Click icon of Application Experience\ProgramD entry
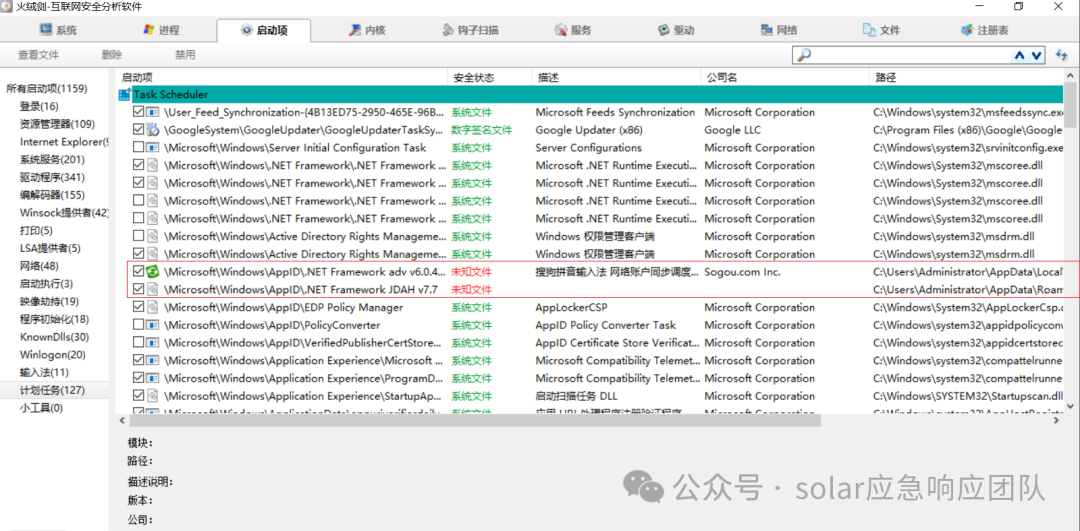 point(153,378)
